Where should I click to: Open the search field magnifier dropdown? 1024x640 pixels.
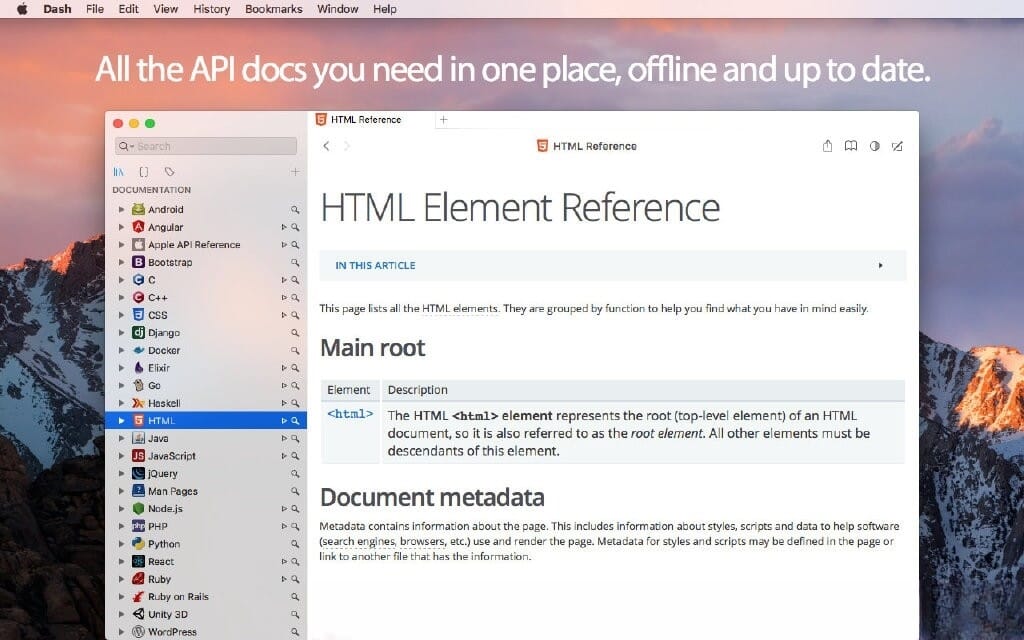126,146
